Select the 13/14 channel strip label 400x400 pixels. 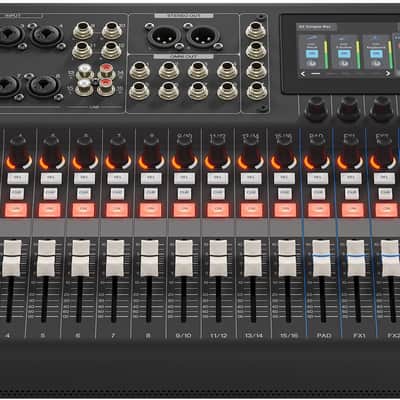click(x=254, y=335)
